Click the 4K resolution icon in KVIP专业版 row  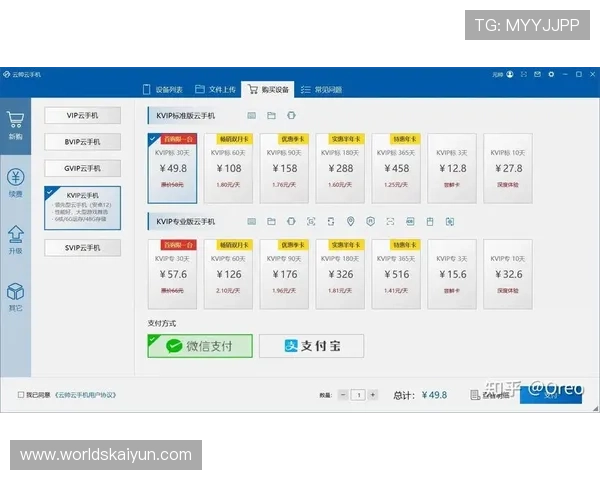tap(410, 221)
